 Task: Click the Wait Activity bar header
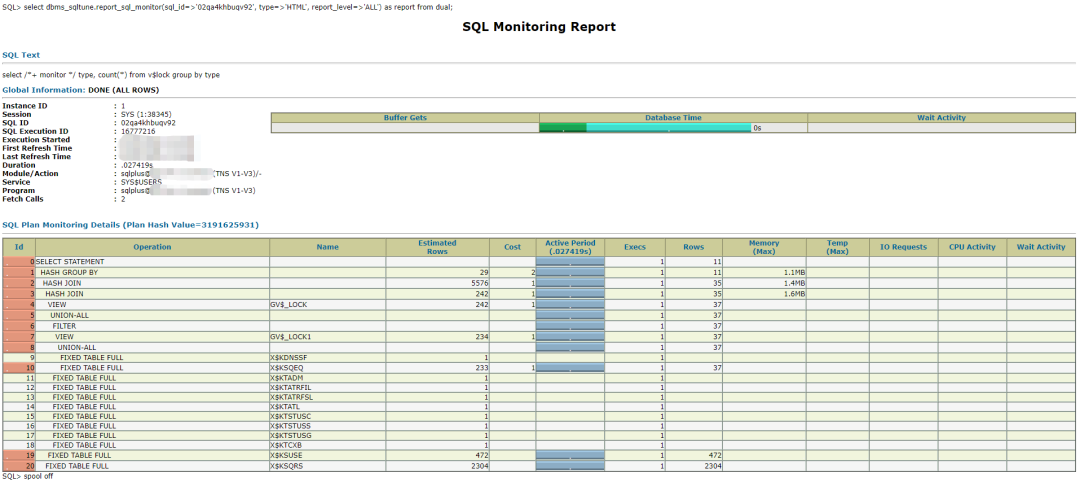pos(941,118)
